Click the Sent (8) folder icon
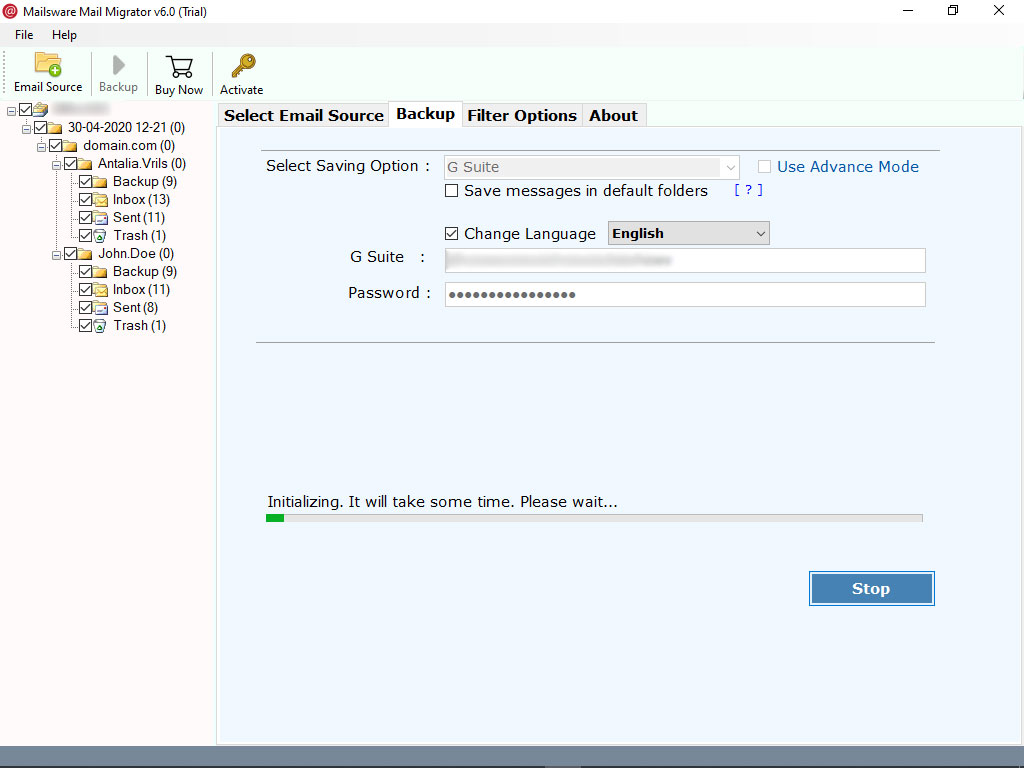1024x768 pixels. coord(101,308)
